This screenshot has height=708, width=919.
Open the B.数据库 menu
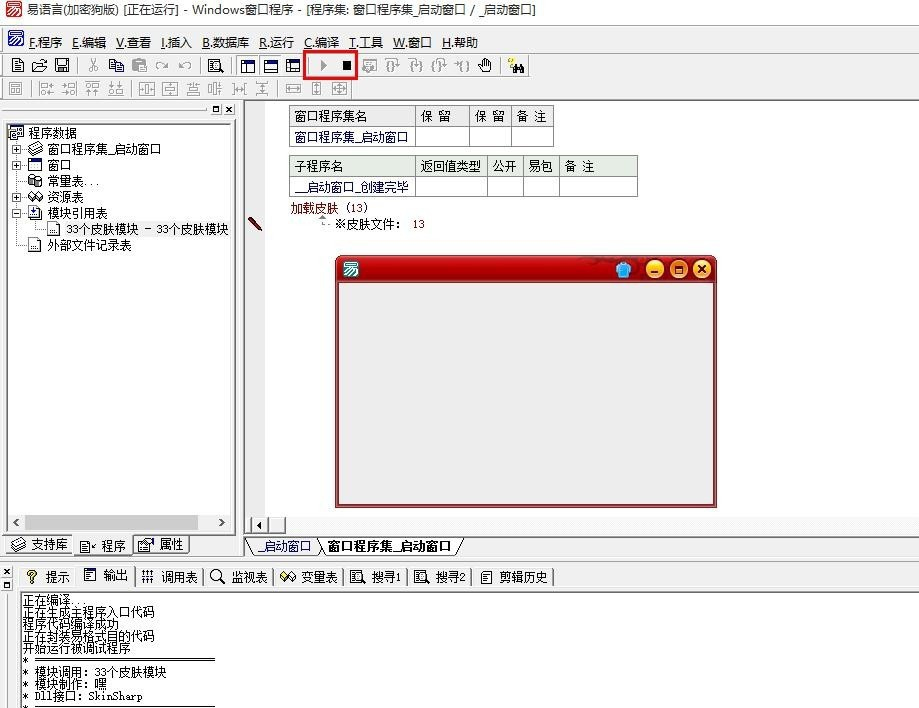pos(225,43)
